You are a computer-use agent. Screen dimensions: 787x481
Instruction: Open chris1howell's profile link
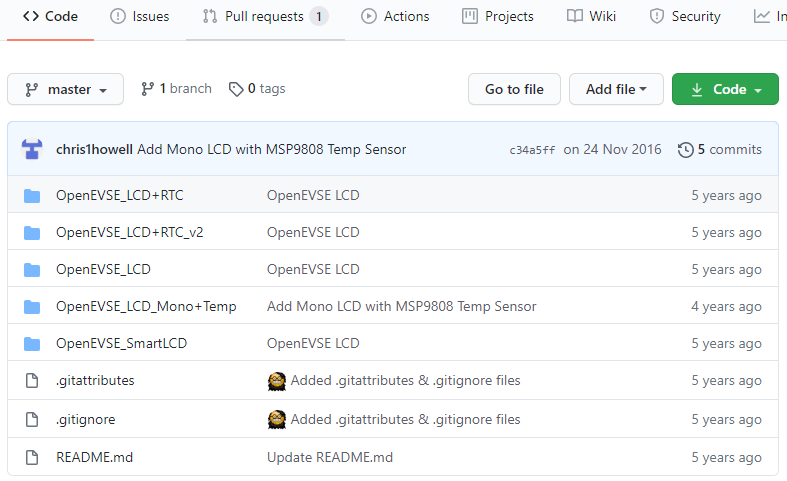point(94,150)
